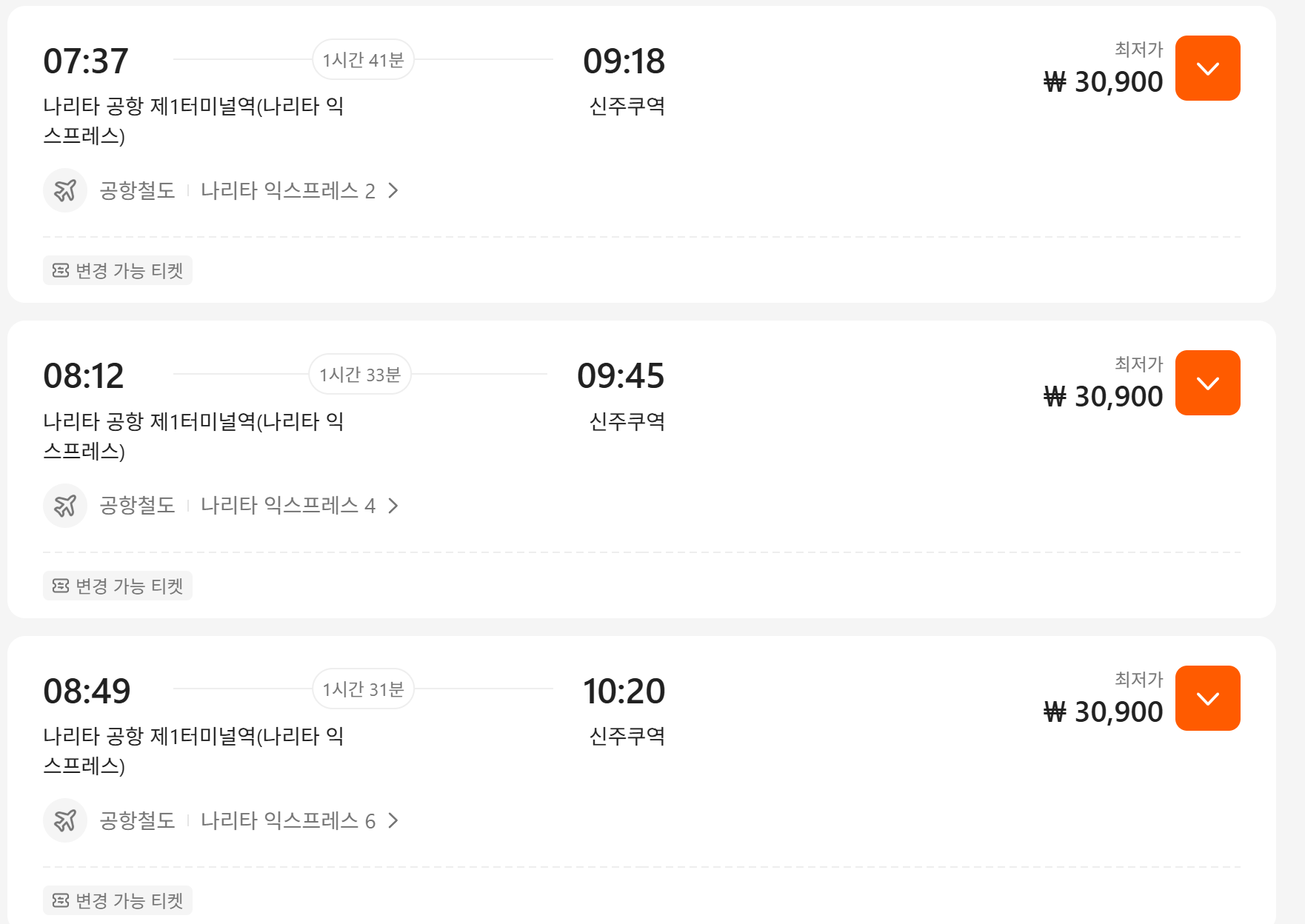Click the 1시간 33분 duration badge
This screenshot has height=924, width=1305.
click(360, 375)
